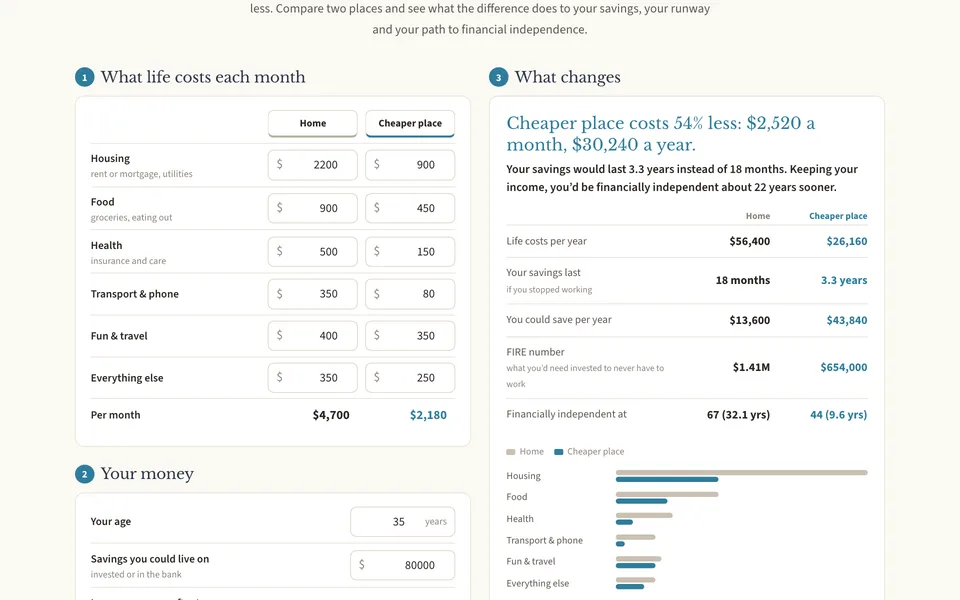Click the 18 months savings value
960x600 pixels.
pyautogui.click(x=743, y=280)
